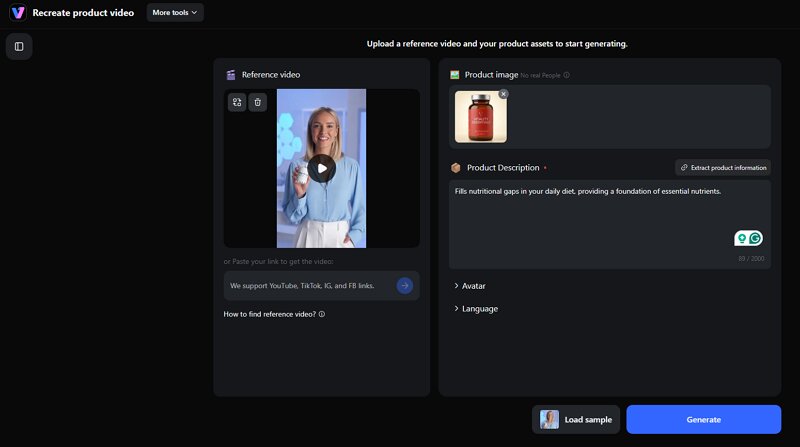Viewport: 800px width, 447px height.
Task: Click the Product image picture icon
Action: pos(455,75)
